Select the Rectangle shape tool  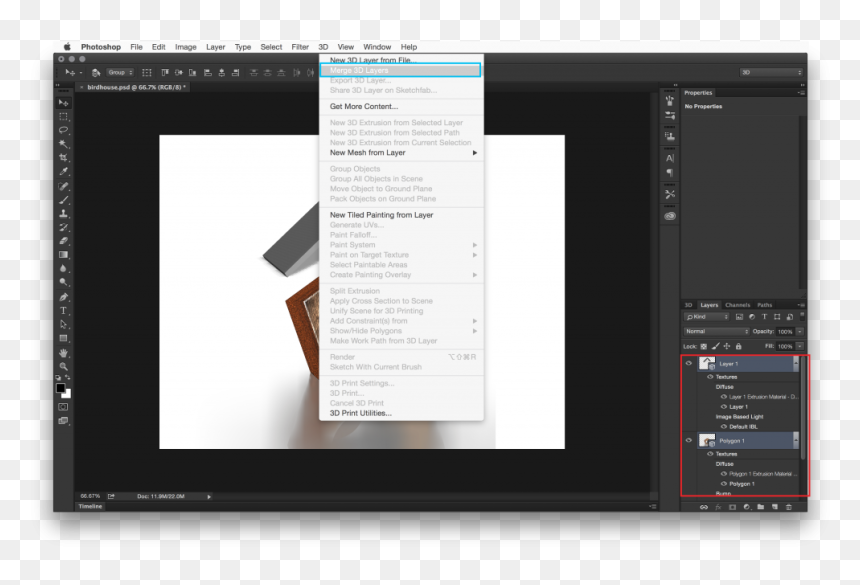pyautogui.click(x=64, y=338)
